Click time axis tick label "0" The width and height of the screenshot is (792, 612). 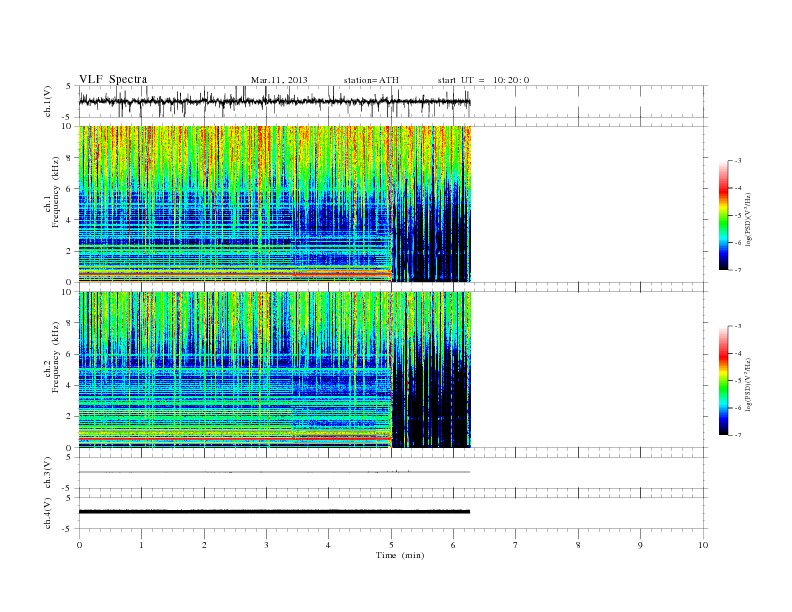pyautogui.click(x=79, y=545)
